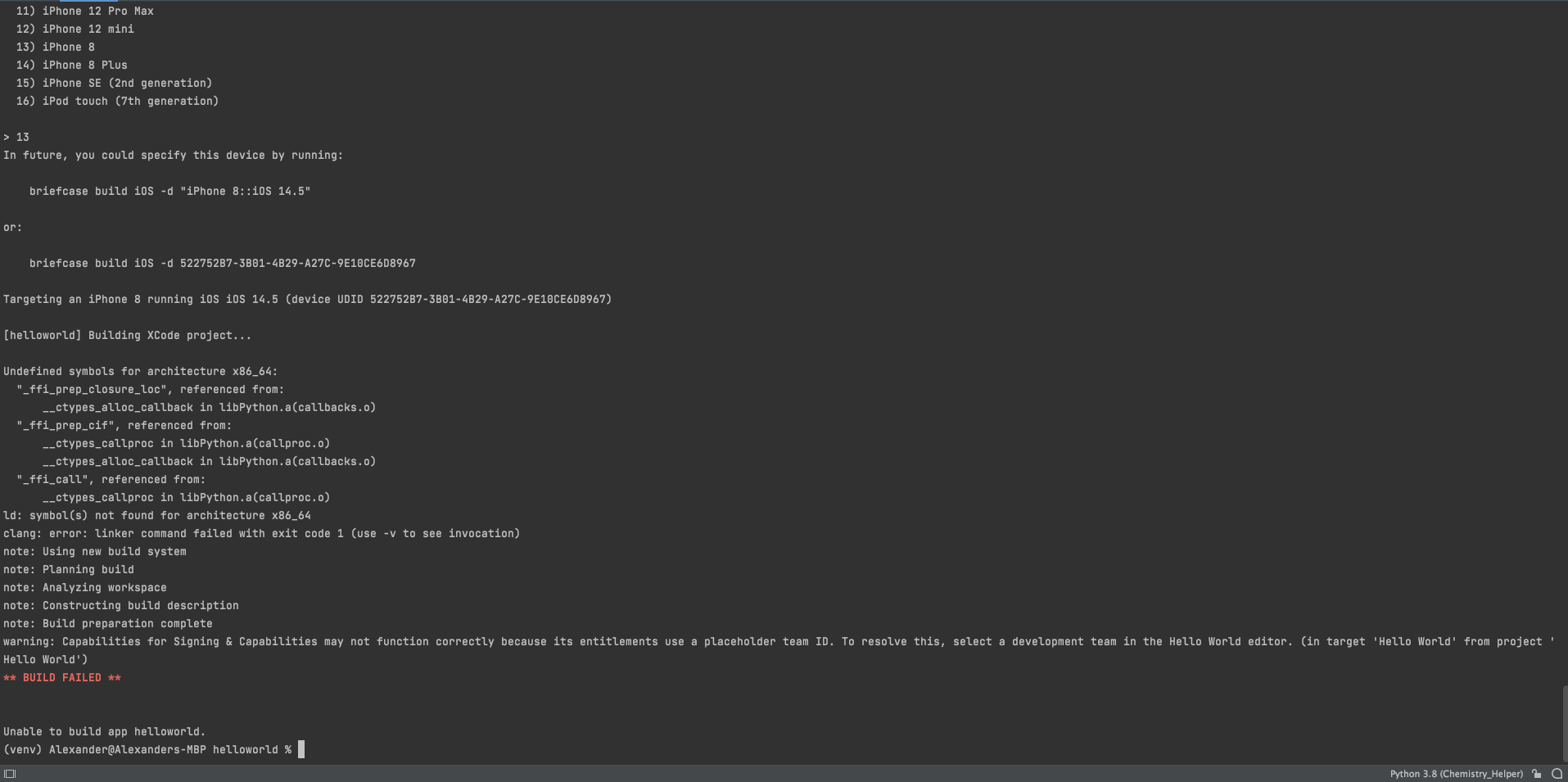Click the iPhone SE (2nd generation) entry
Screen dimensions: 1568x782
pyautogui.click(x=114, y=83)
